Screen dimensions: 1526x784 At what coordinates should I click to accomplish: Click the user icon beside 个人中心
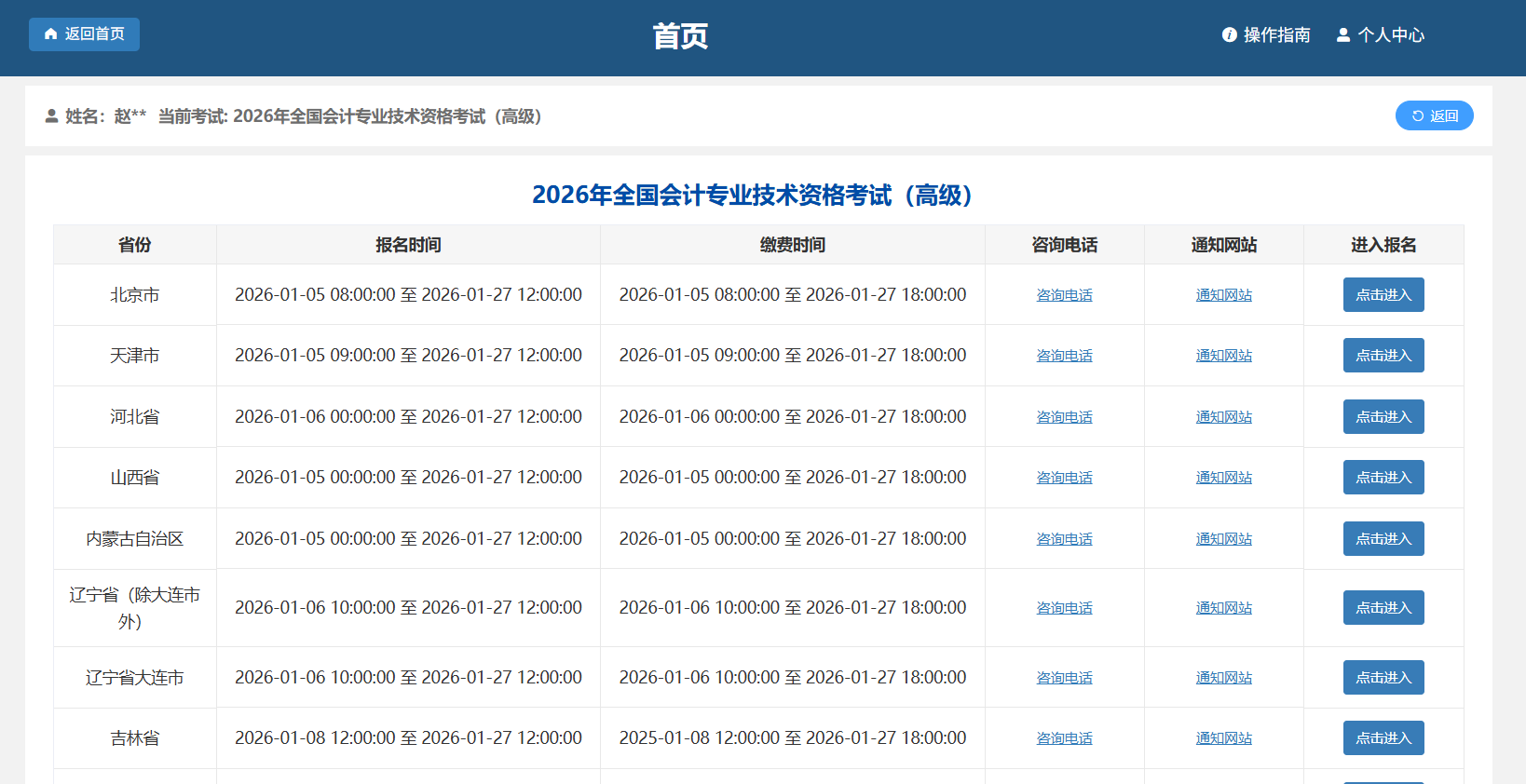1342,34
